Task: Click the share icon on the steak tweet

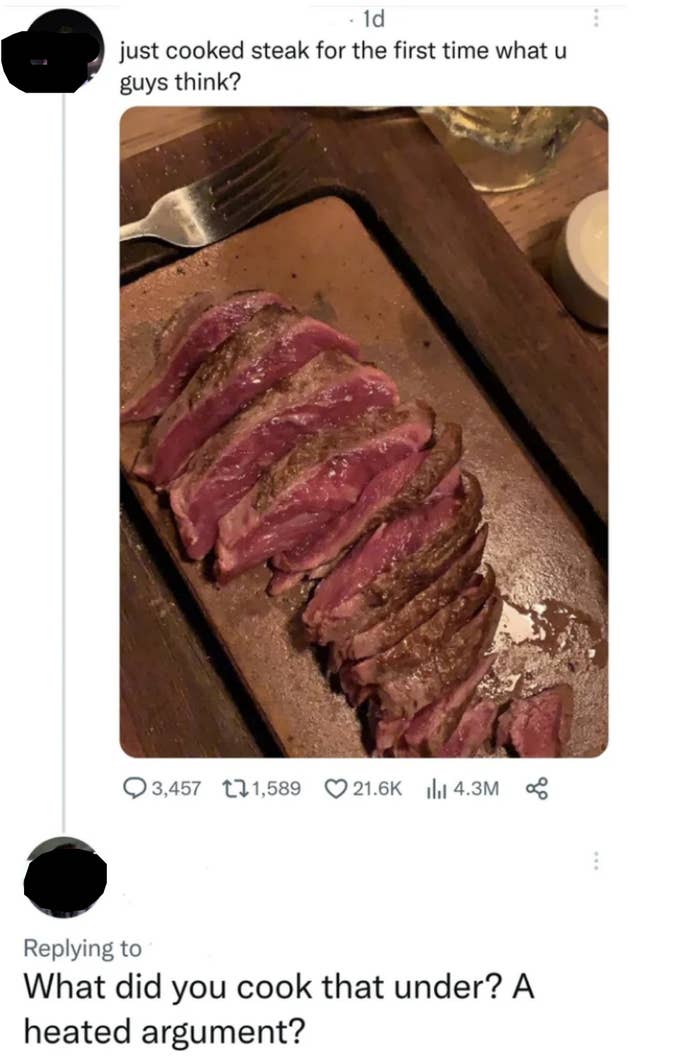Action: point(537,789)
